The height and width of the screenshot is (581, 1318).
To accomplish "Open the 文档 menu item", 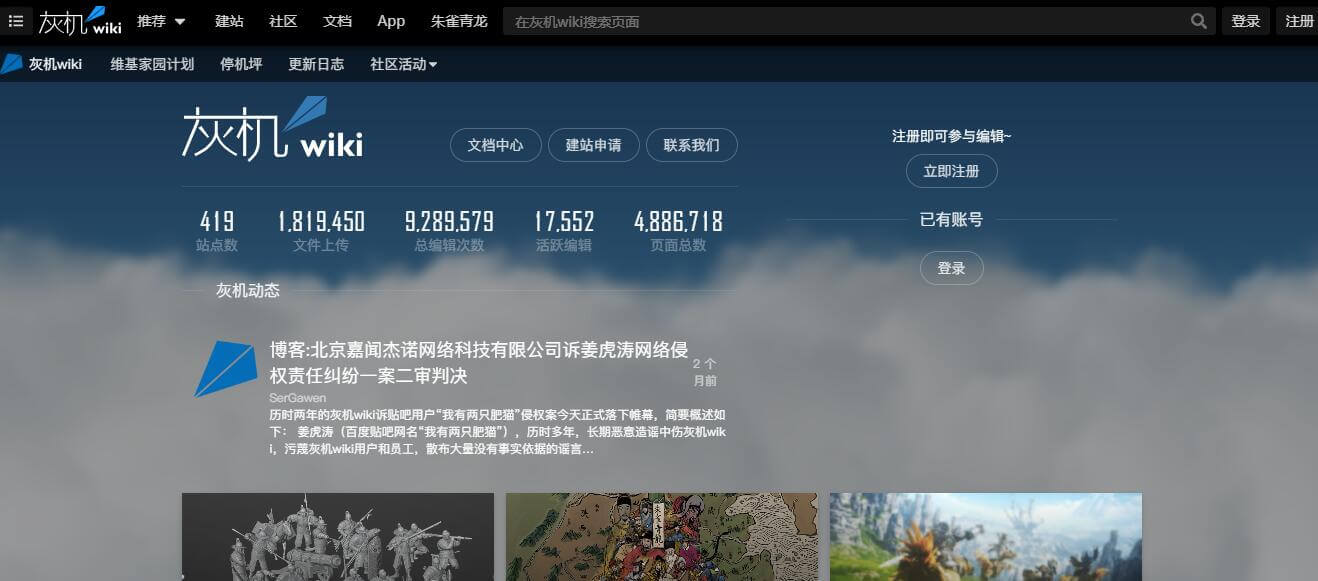I will pos(337,20).
